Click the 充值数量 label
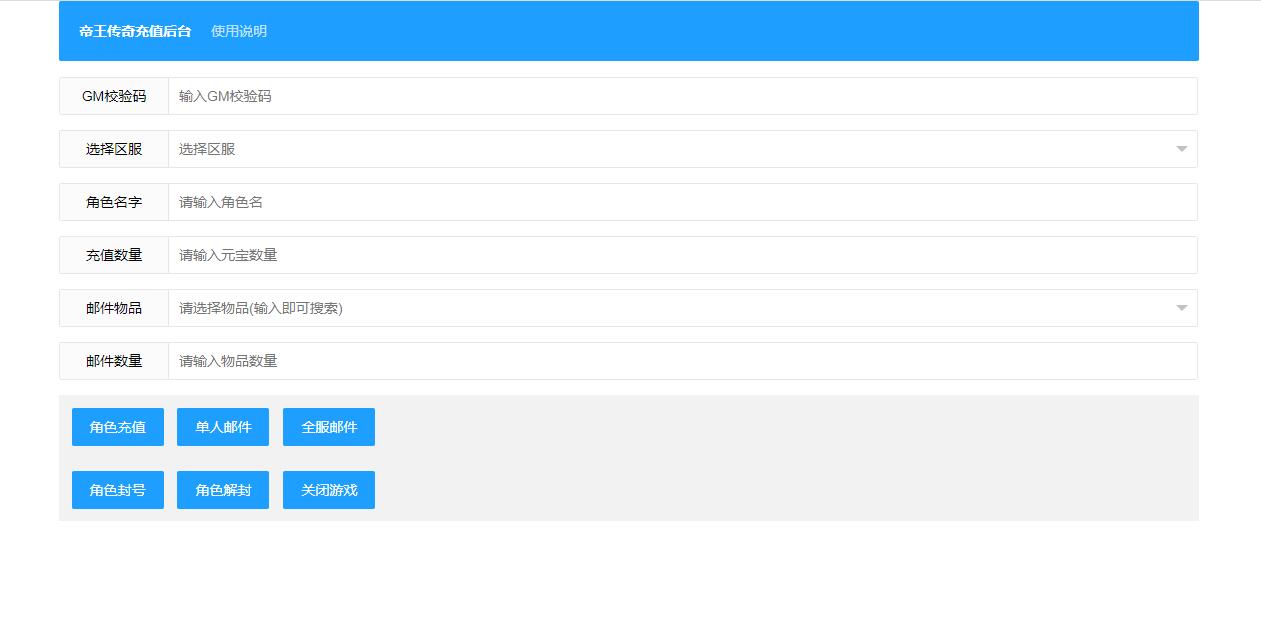The image size is (1261, 628). click(x=114, y=255)
